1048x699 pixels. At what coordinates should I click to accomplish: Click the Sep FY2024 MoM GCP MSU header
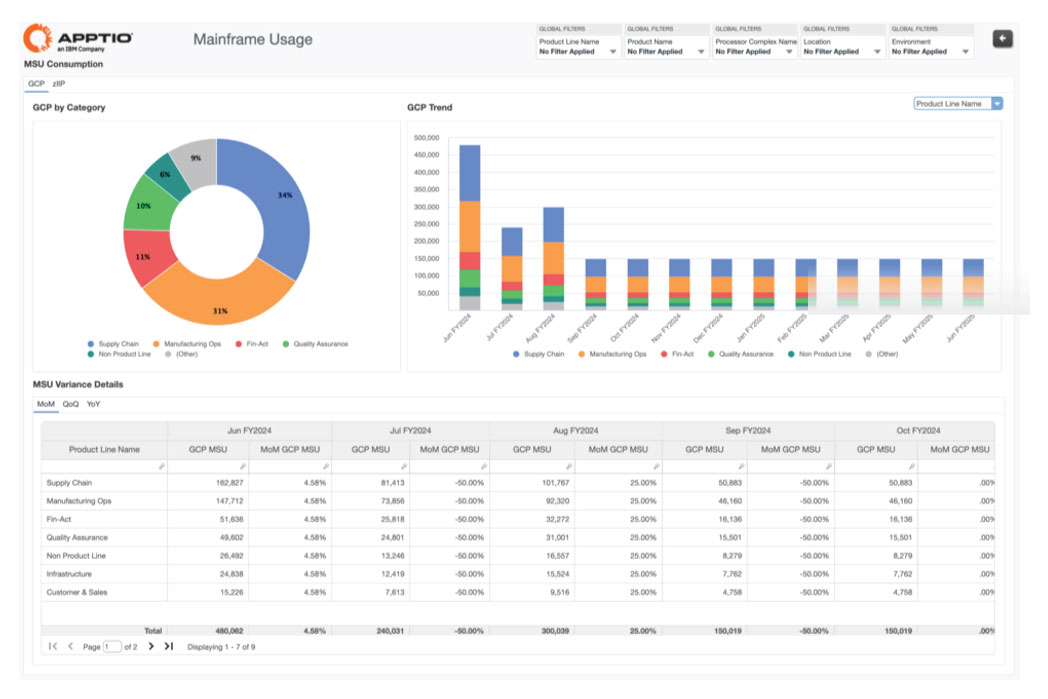click(x=791, y=449)
